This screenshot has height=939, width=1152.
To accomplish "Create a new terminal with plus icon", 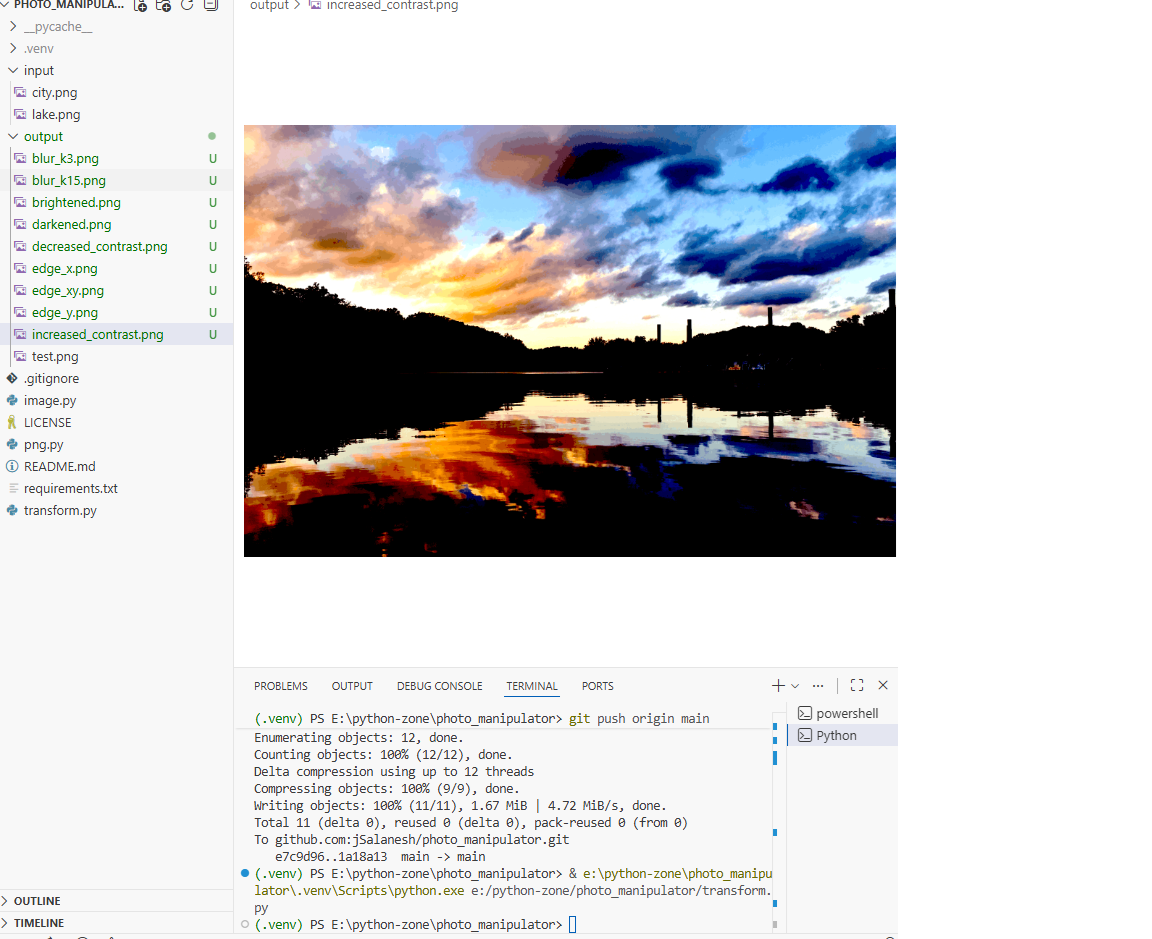I will 778,686.
